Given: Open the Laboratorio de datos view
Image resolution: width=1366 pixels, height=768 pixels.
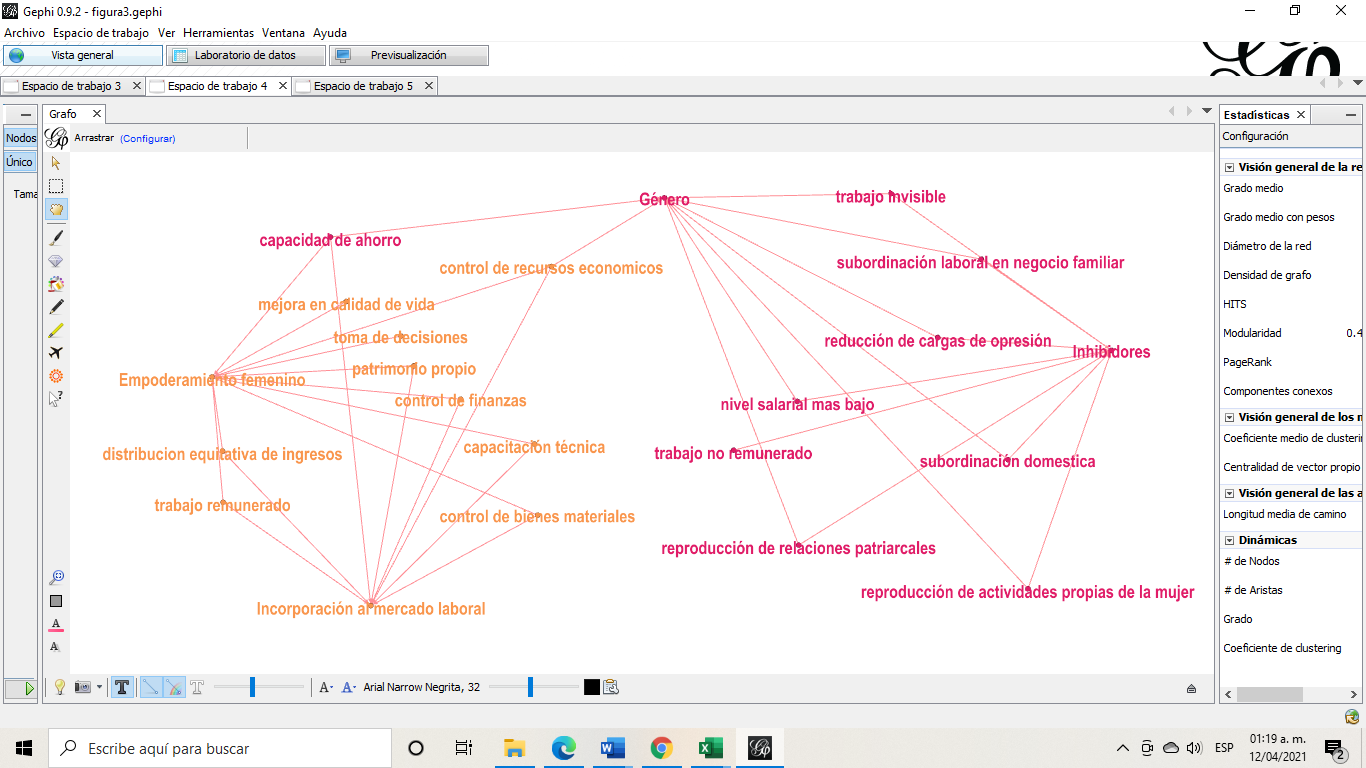Looking at the screenshot, I should point(245,55).
